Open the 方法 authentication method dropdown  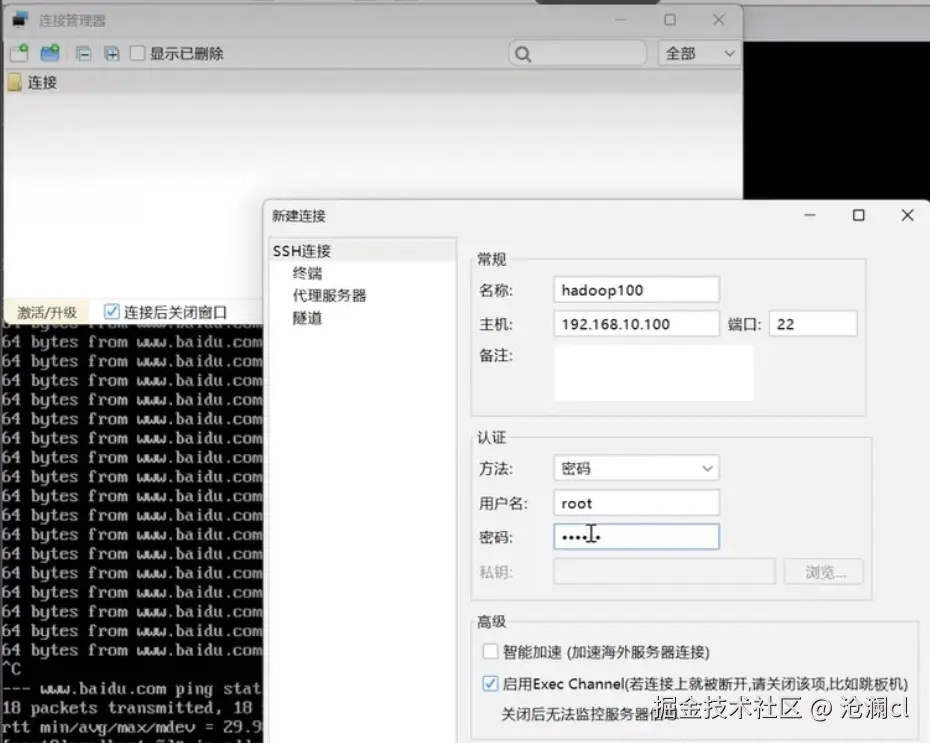click(x=636, y=468)
